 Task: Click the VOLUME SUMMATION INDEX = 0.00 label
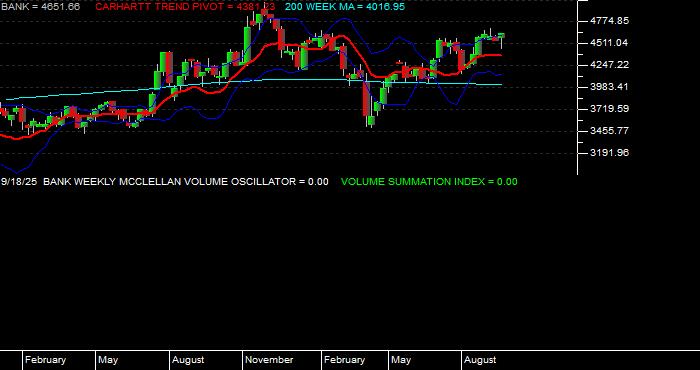pos(429,182)
